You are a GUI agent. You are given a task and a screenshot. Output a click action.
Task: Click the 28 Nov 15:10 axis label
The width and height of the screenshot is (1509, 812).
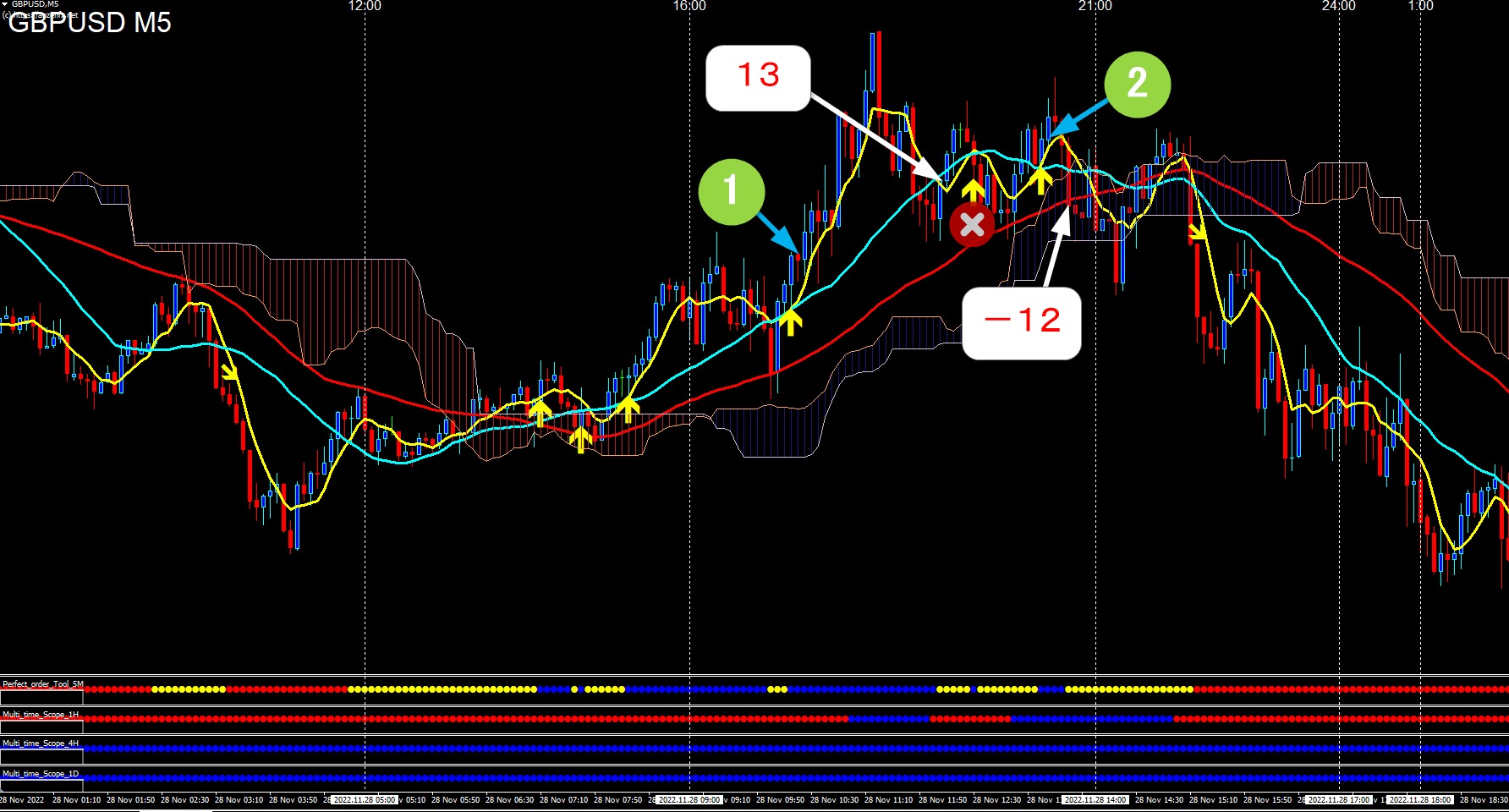point(1213,799)
